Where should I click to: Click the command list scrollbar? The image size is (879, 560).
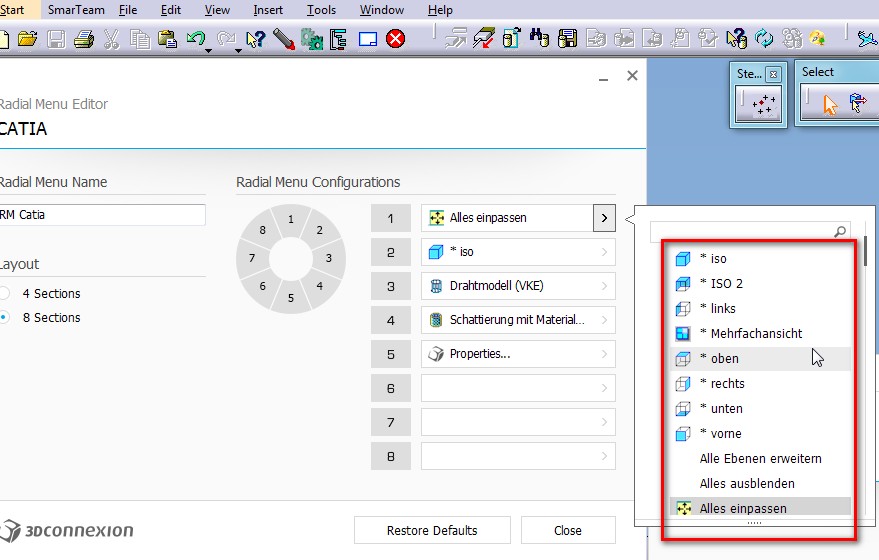(x=866, y=251)
